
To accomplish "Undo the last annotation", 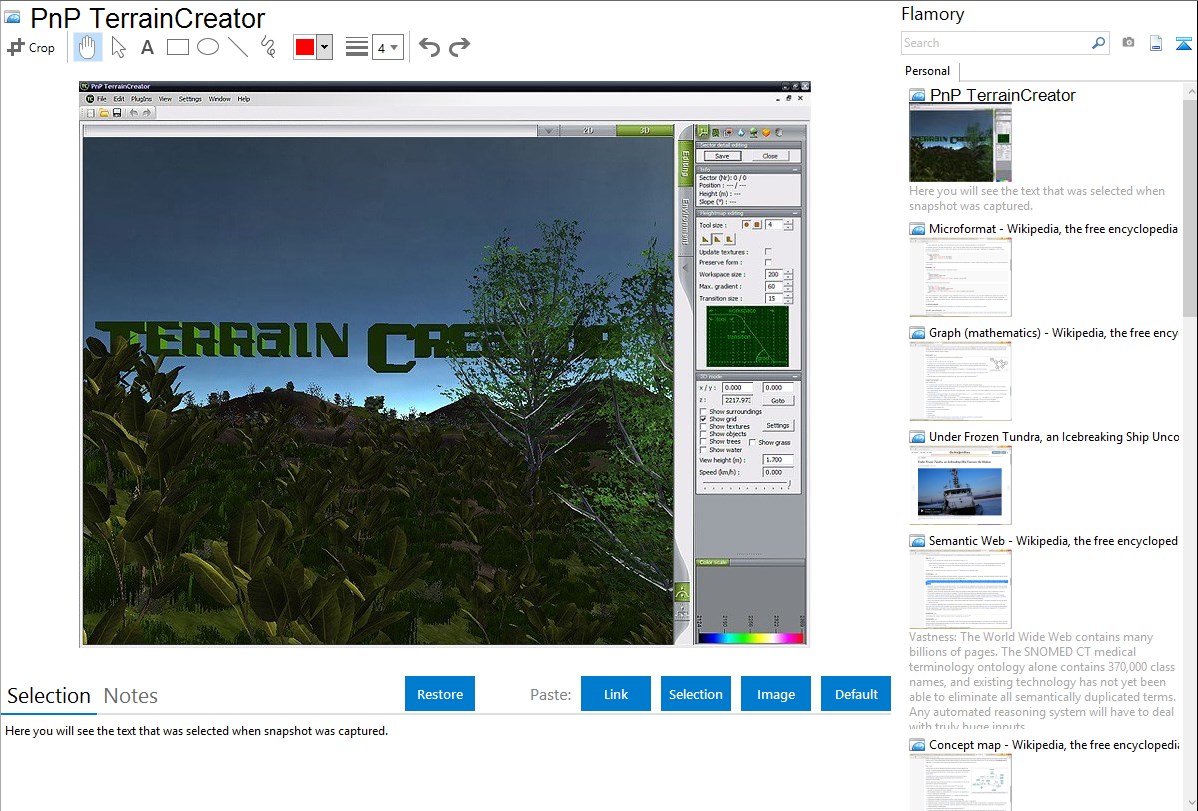I will pos(429,47).
